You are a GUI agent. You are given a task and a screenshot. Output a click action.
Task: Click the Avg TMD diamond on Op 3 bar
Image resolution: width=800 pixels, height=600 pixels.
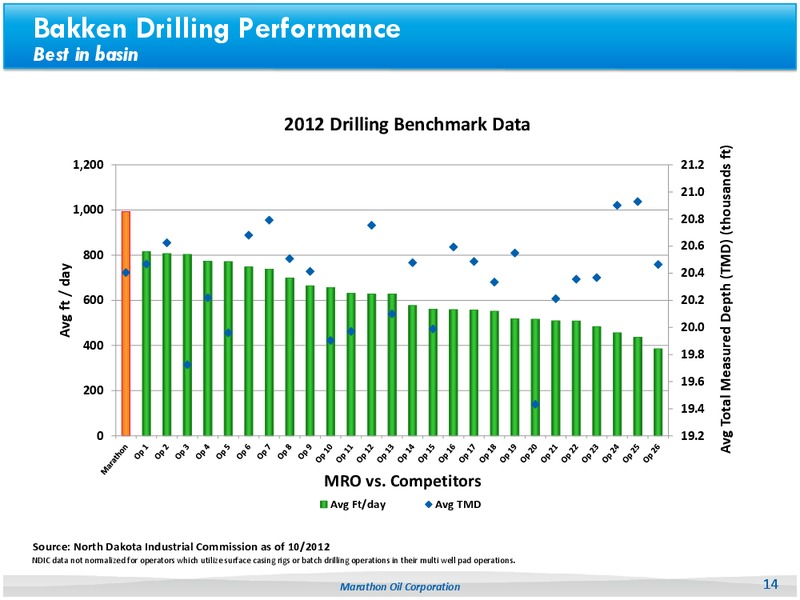[187, 365]
